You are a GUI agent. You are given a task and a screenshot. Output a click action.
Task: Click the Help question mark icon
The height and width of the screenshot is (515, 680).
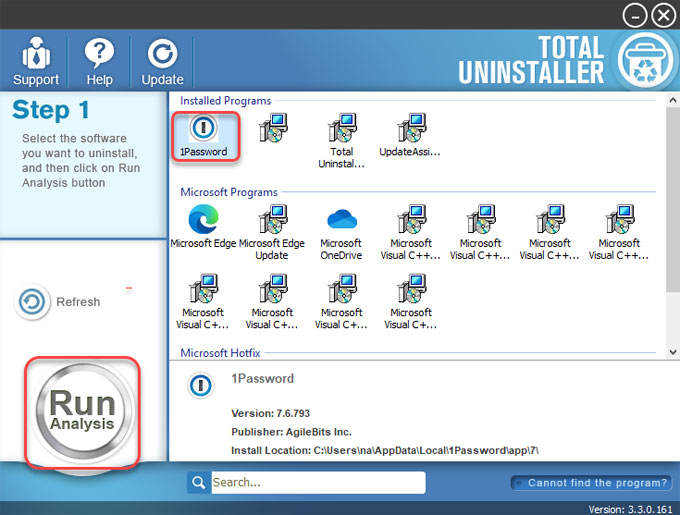(x=99, y=53)
